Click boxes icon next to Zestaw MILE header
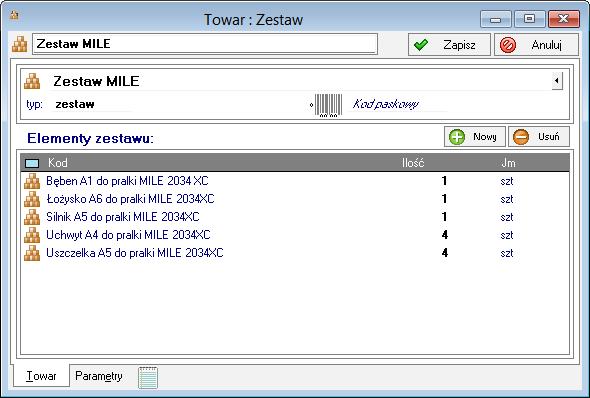This screenshot has height=398, width=590. point(32,81)
